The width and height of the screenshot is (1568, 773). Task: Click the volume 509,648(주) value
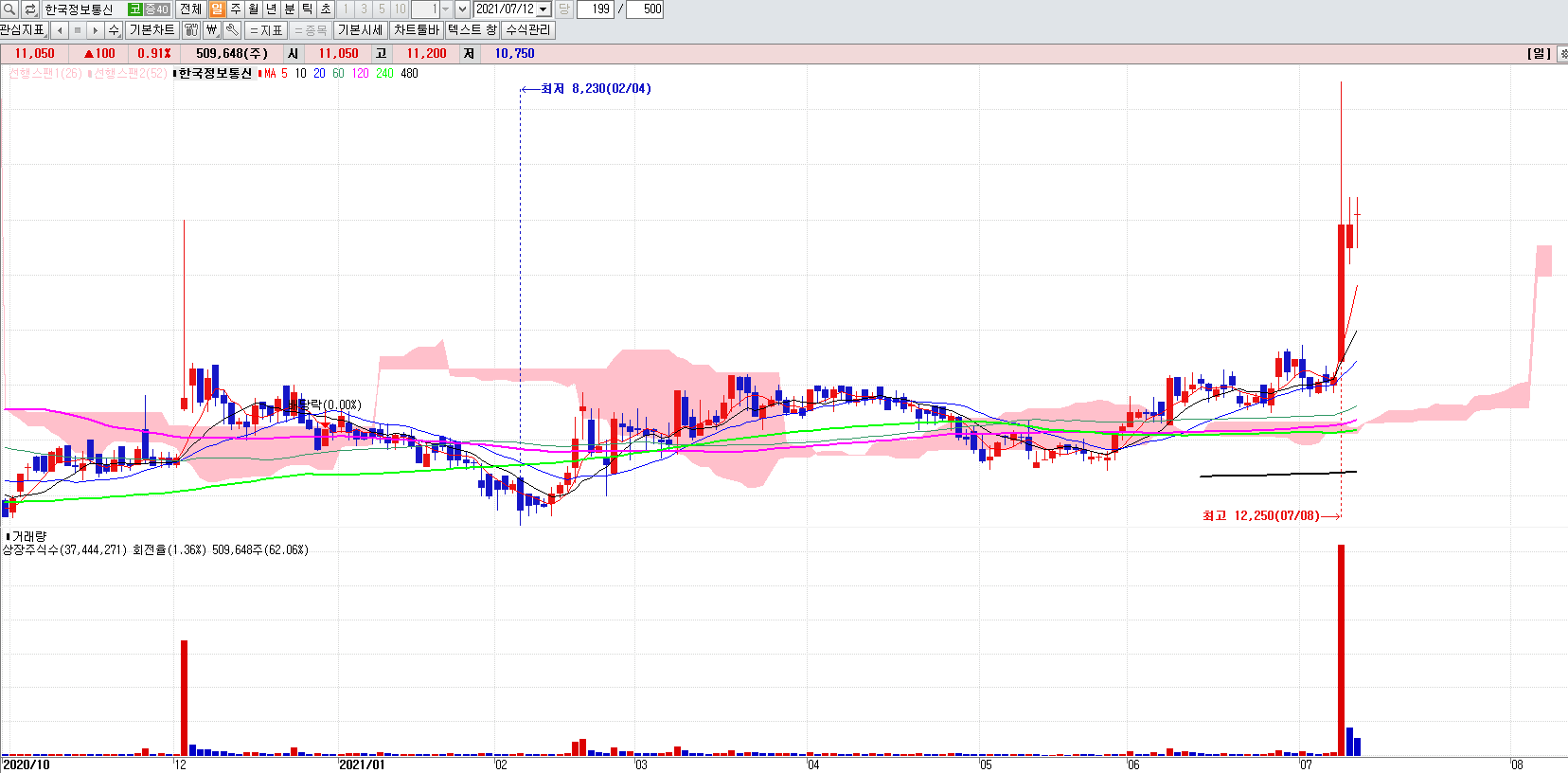pyautogui.click(x=232, y=54)
